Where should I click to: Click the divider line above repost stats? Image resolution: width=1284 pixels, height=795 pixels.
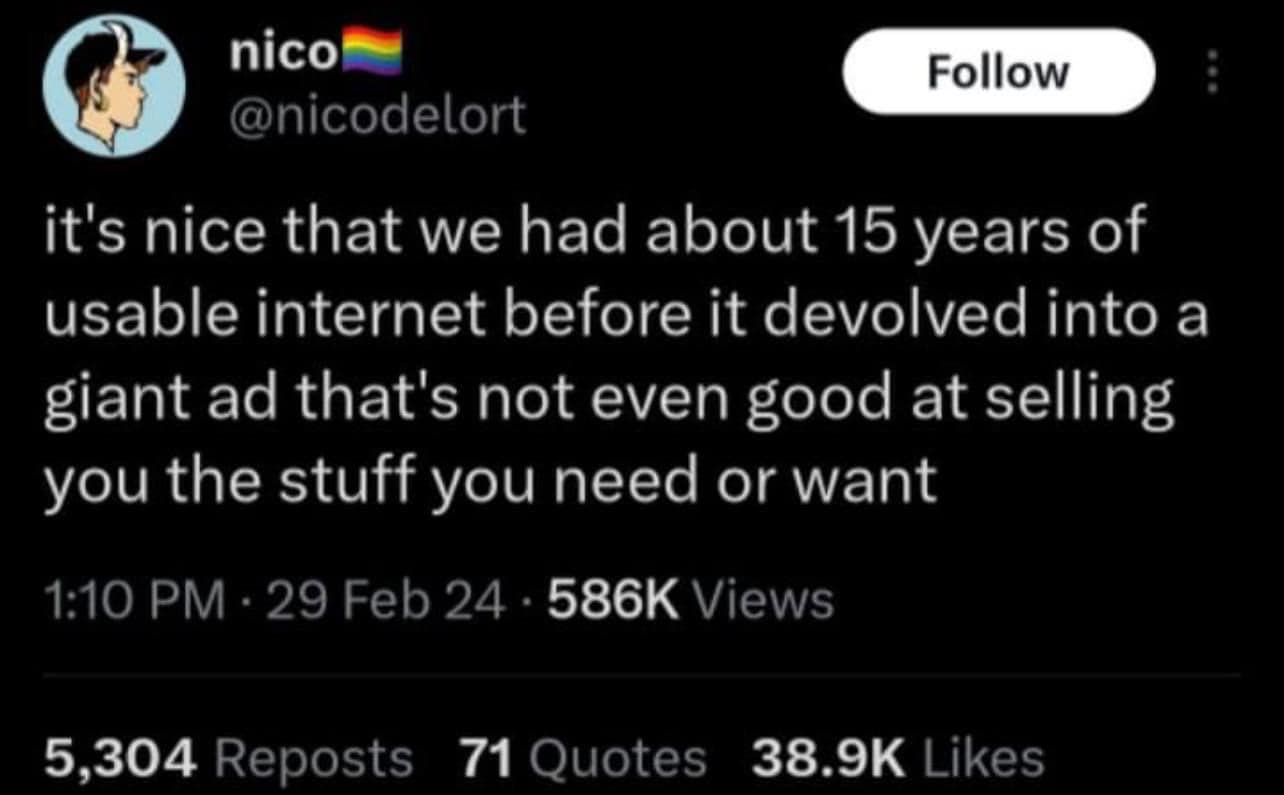(x=642, y=676)
